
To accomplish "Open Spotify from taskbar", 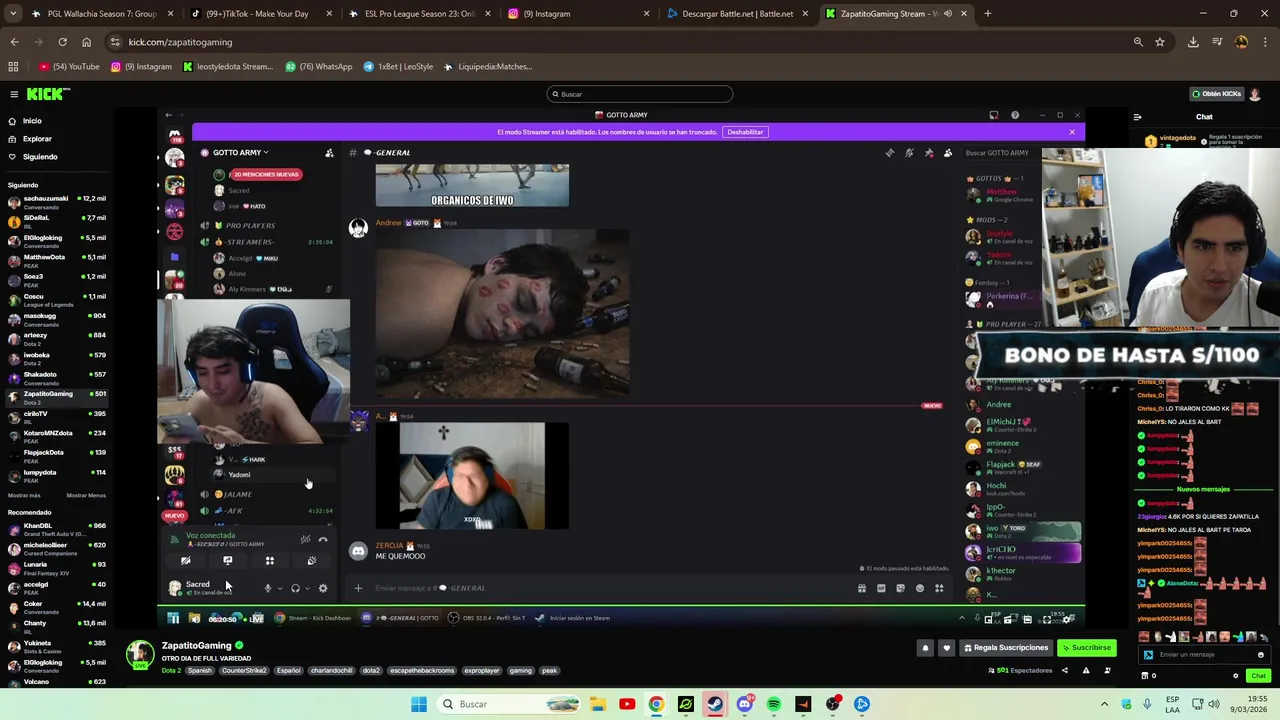I will (774, 704).
